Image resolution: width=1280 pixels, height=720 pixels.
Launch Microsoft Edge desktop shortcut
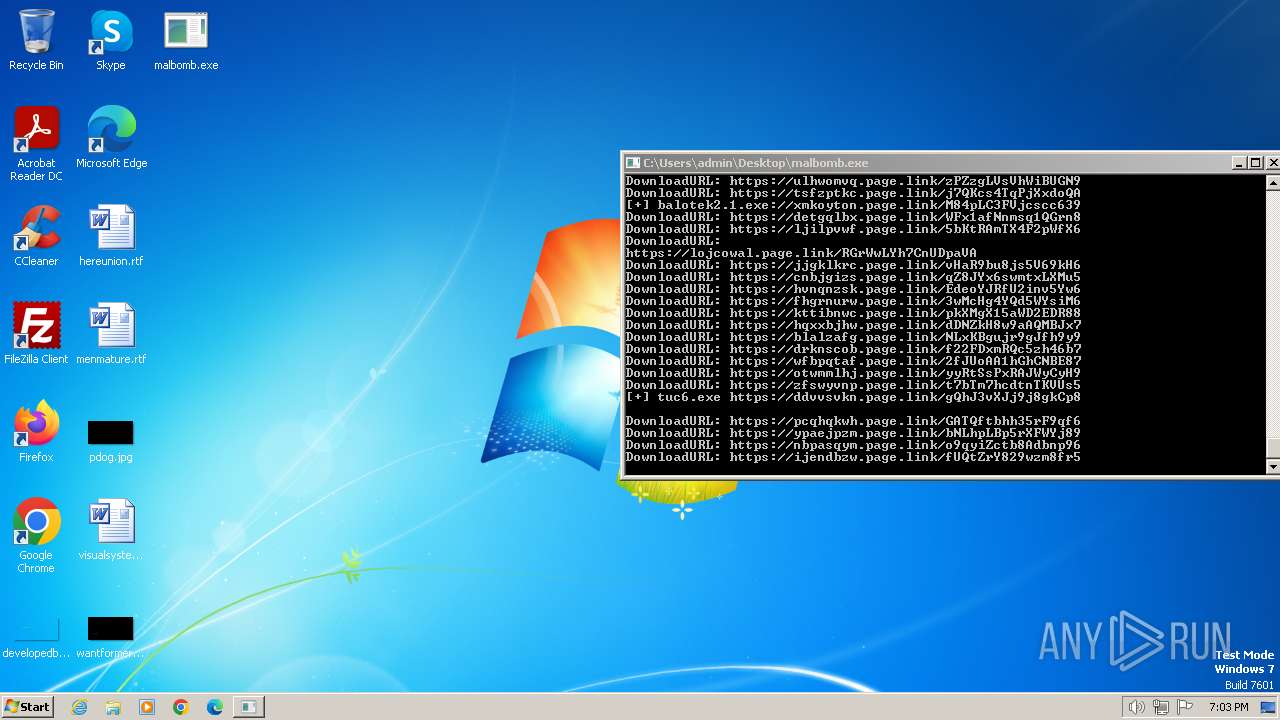point(111,138)
